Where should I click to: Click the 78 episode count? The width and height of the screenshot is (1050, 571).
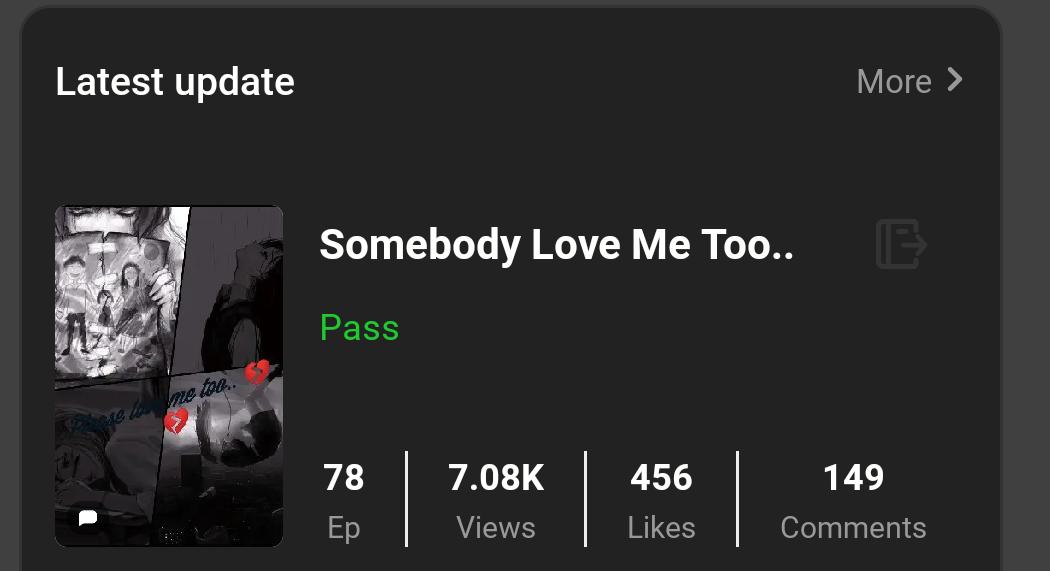coord(344,478)
